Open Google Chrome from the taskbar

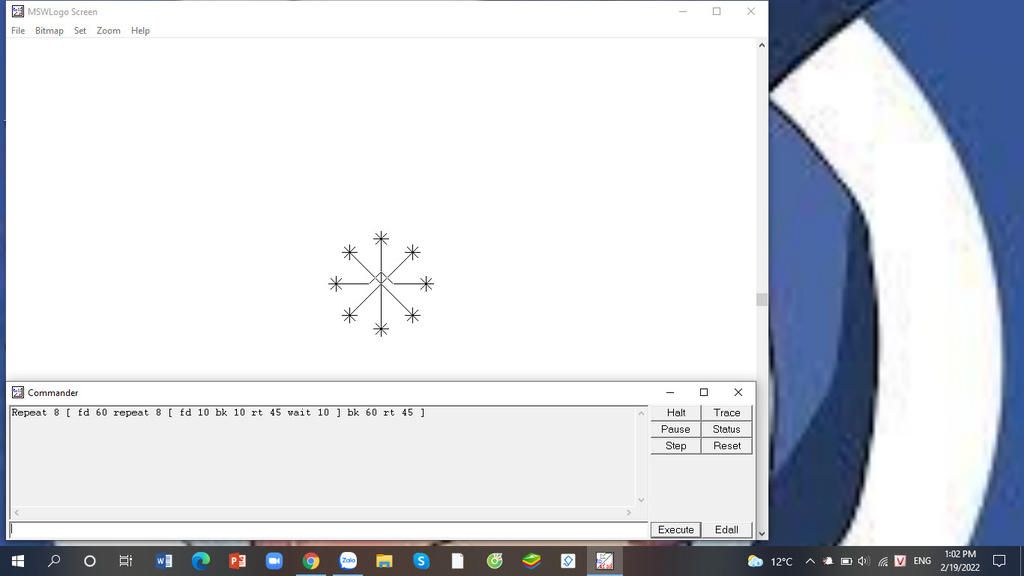pyautogui.click(x=311, y=561)
